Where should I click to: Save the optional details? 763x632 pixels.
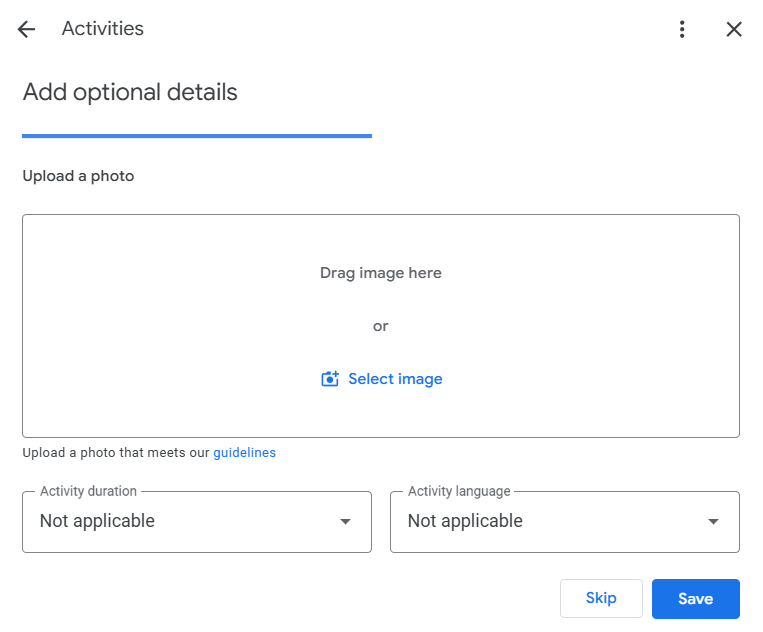coord(695,598)
